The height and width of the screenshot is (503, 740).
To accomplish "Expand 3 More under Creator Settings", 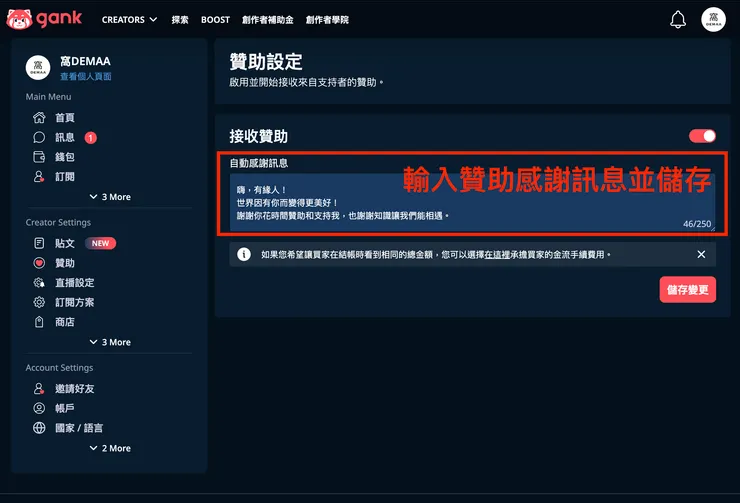I will [110, 342].
